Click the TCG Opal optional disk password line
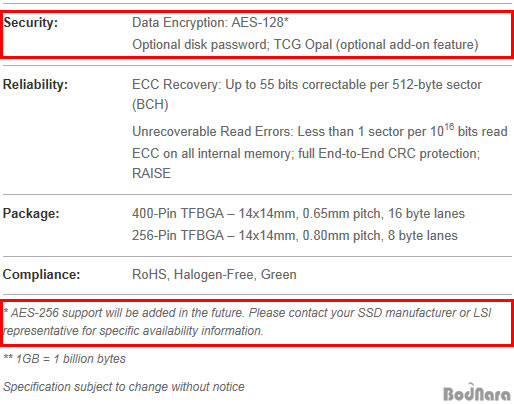This screenshot has width=514, height=404. (x=305, y=44)
